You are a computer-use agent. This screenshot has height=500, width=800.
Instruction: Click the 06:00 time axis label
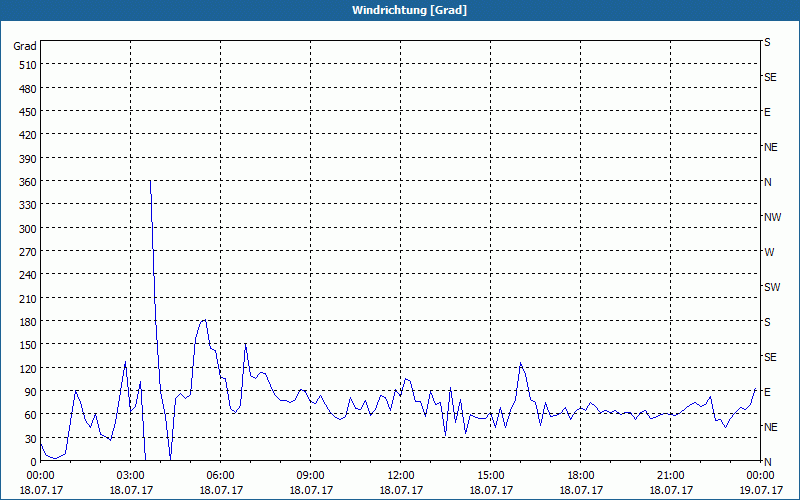click(x=220, y=476)
